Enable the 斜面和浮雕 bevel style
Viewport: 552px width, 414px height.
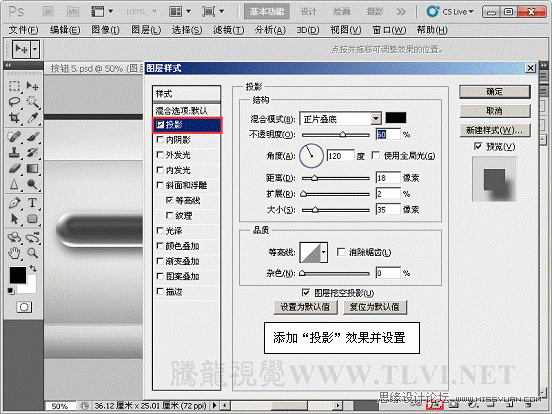(160, 185)
